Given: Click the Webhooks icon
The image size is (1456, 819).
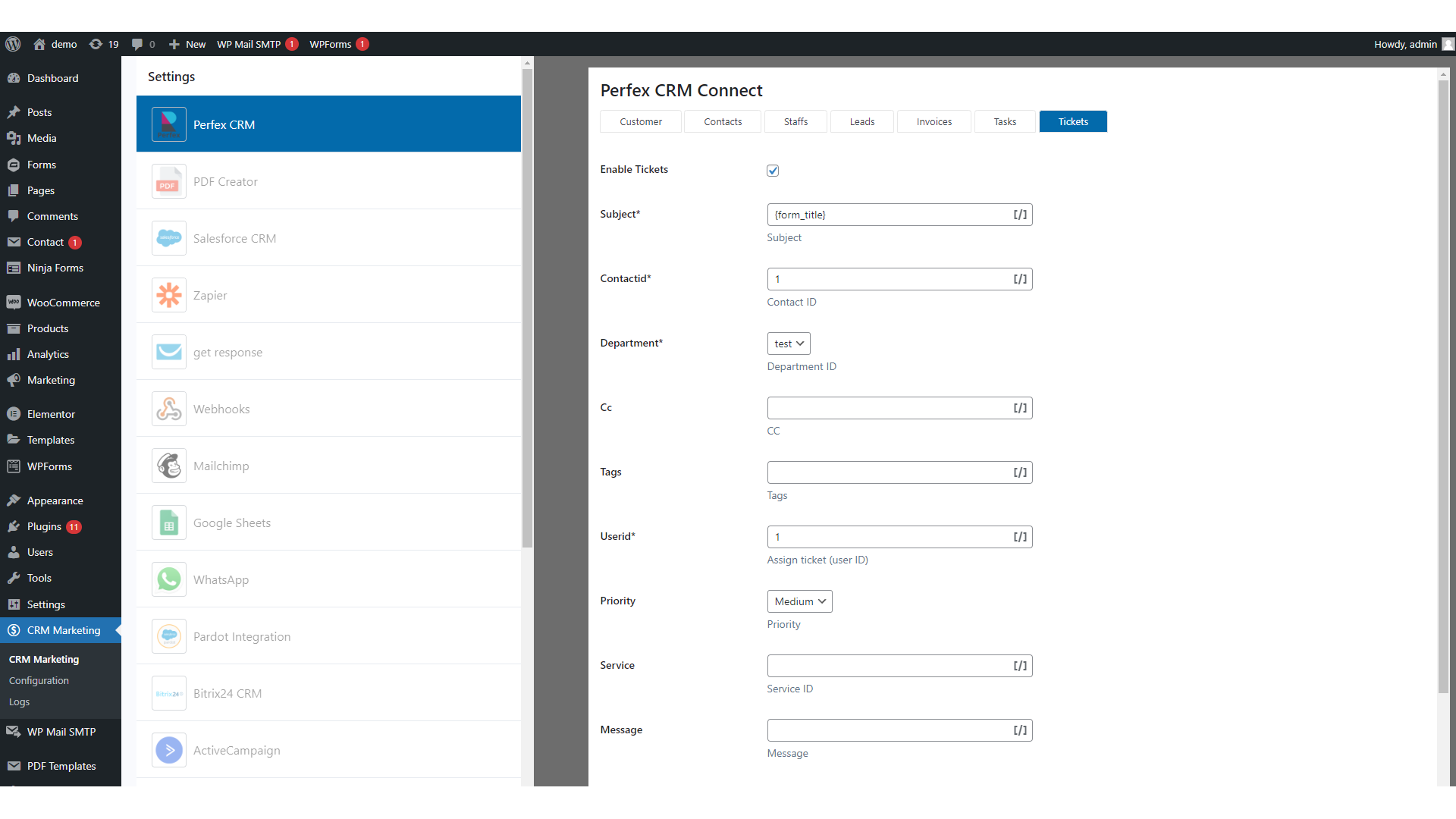Looking at the screenshot, I should [x=168, y=409].
